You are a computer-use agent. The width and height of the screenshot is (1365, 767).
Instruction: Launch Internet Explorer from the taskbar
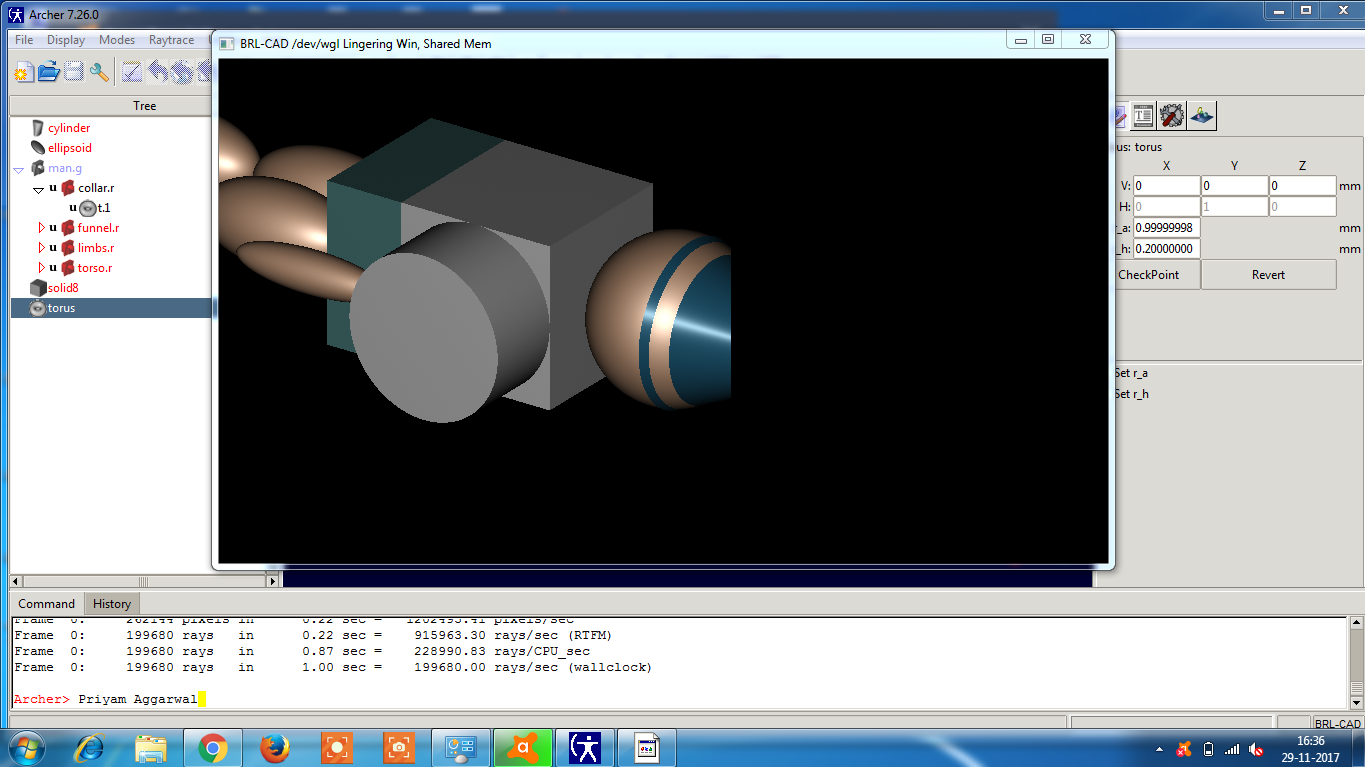tap(90, 747)
